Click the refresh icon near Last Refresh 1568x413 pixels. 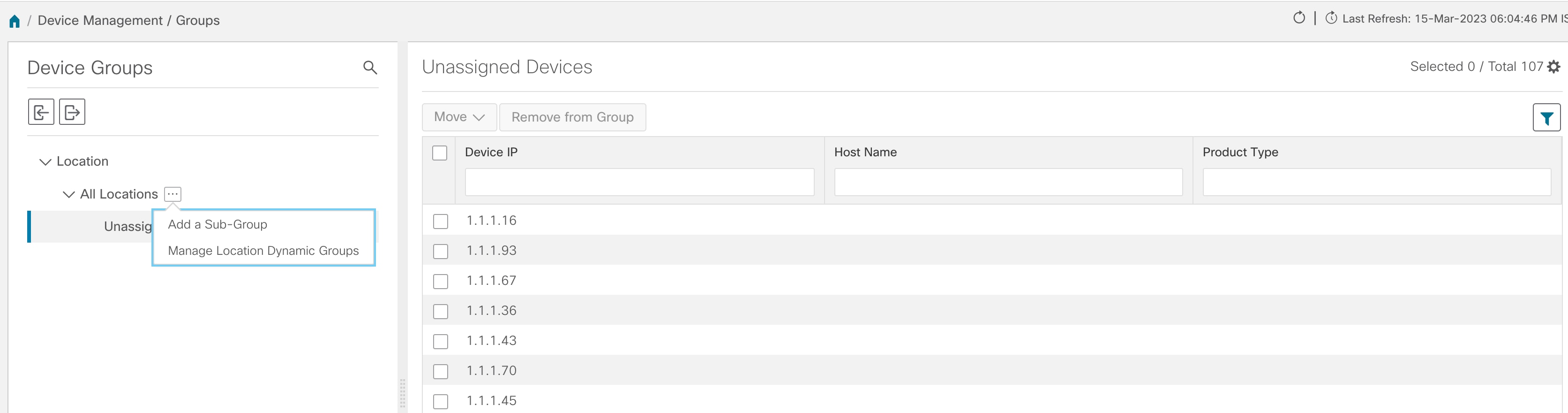[x=1298, y=18]
